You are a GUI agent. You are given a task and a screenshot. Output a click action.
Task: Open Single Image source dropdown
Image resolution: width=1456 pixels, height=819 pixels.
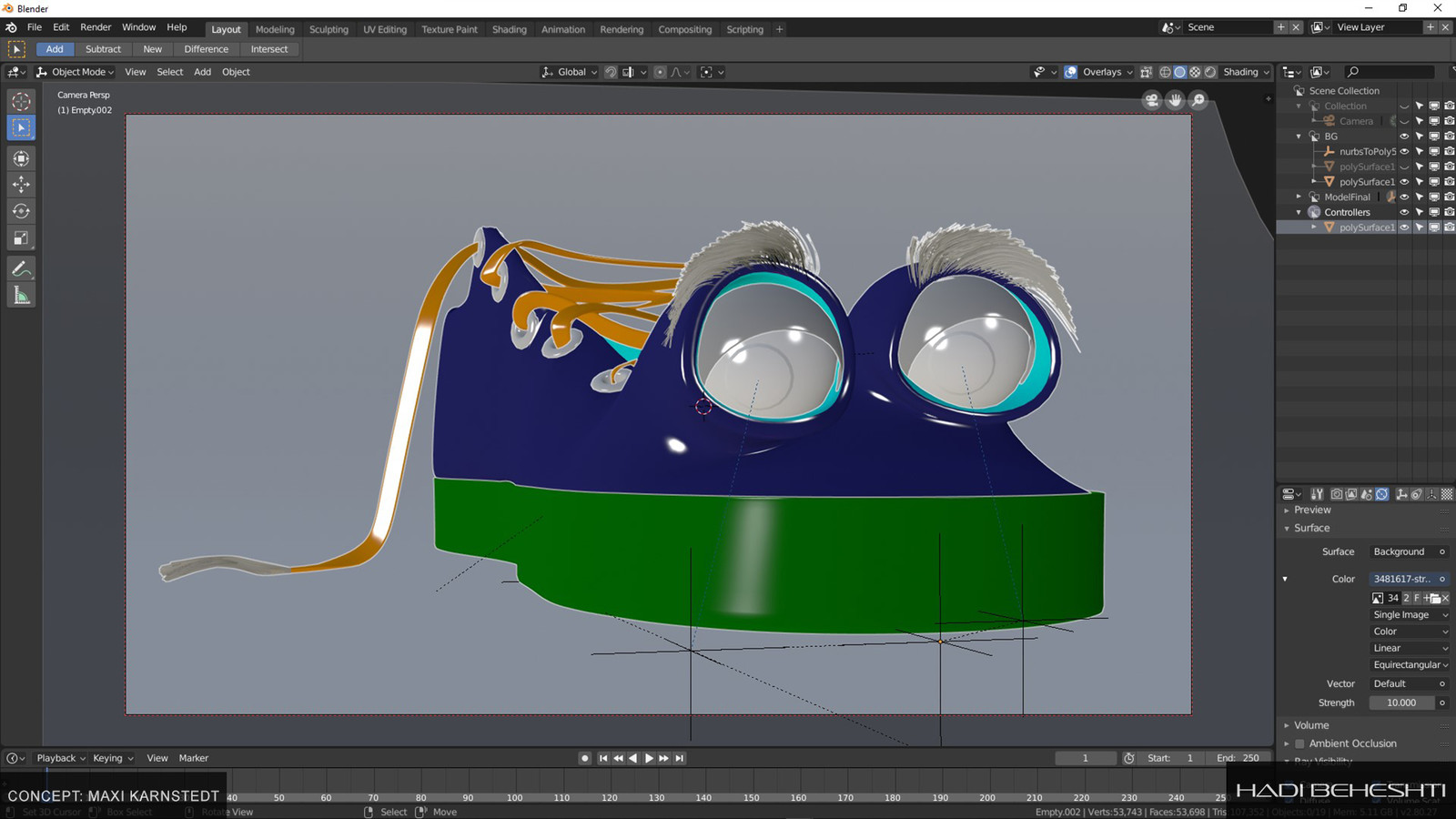1410,615
